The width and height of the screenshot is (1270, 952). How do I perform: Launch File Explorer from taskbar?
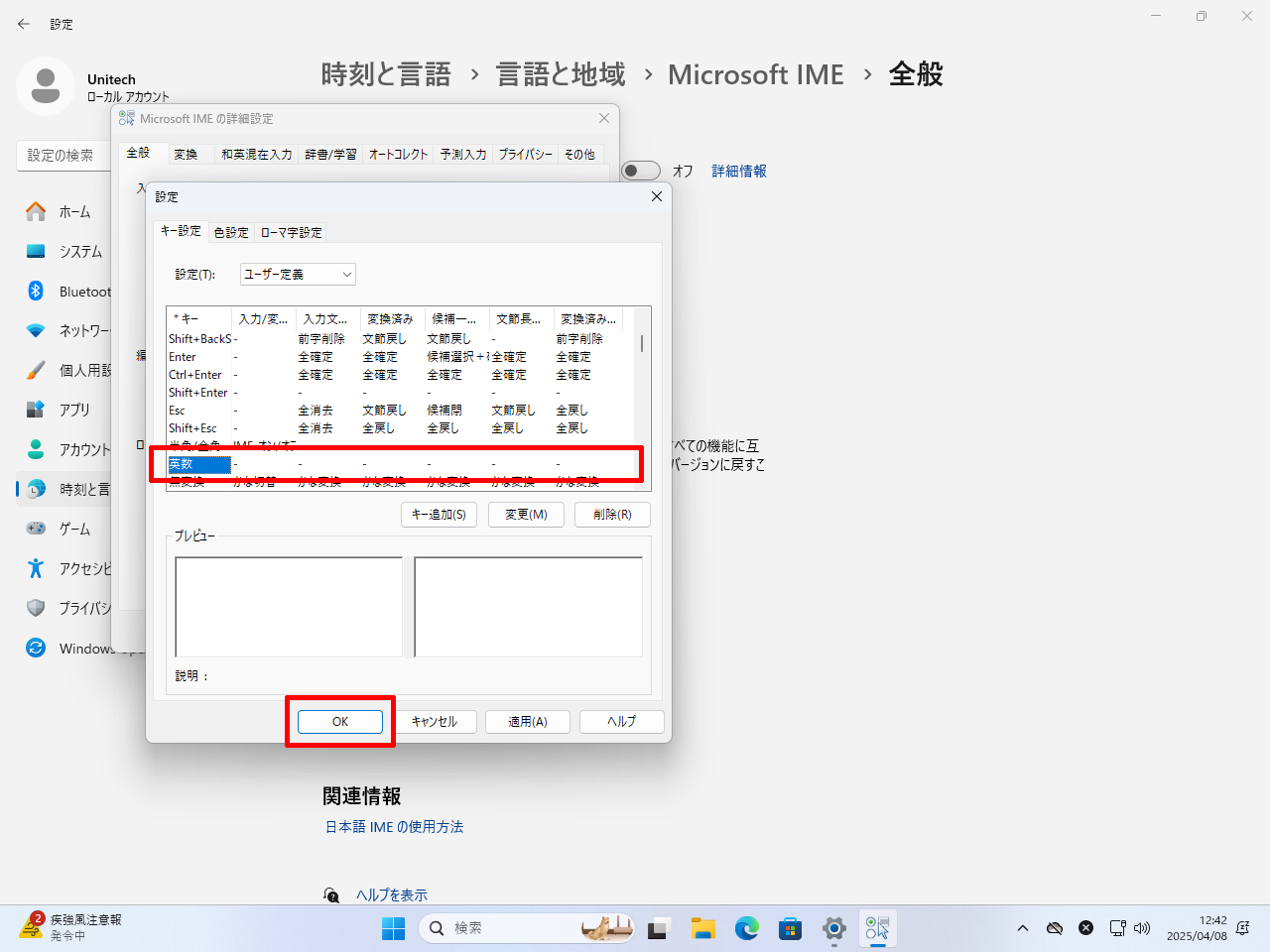[703, 928]
